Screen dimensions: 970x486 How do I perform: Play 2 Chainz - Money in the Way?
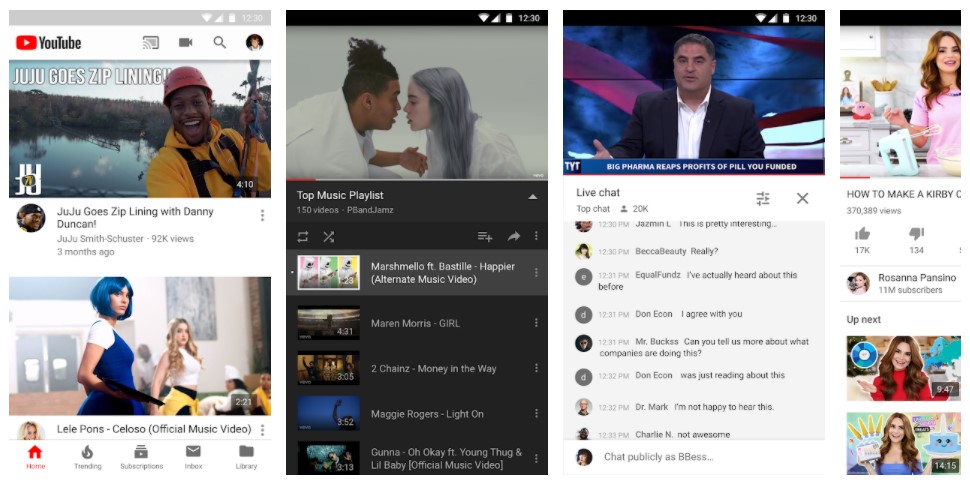coord(417,369)
